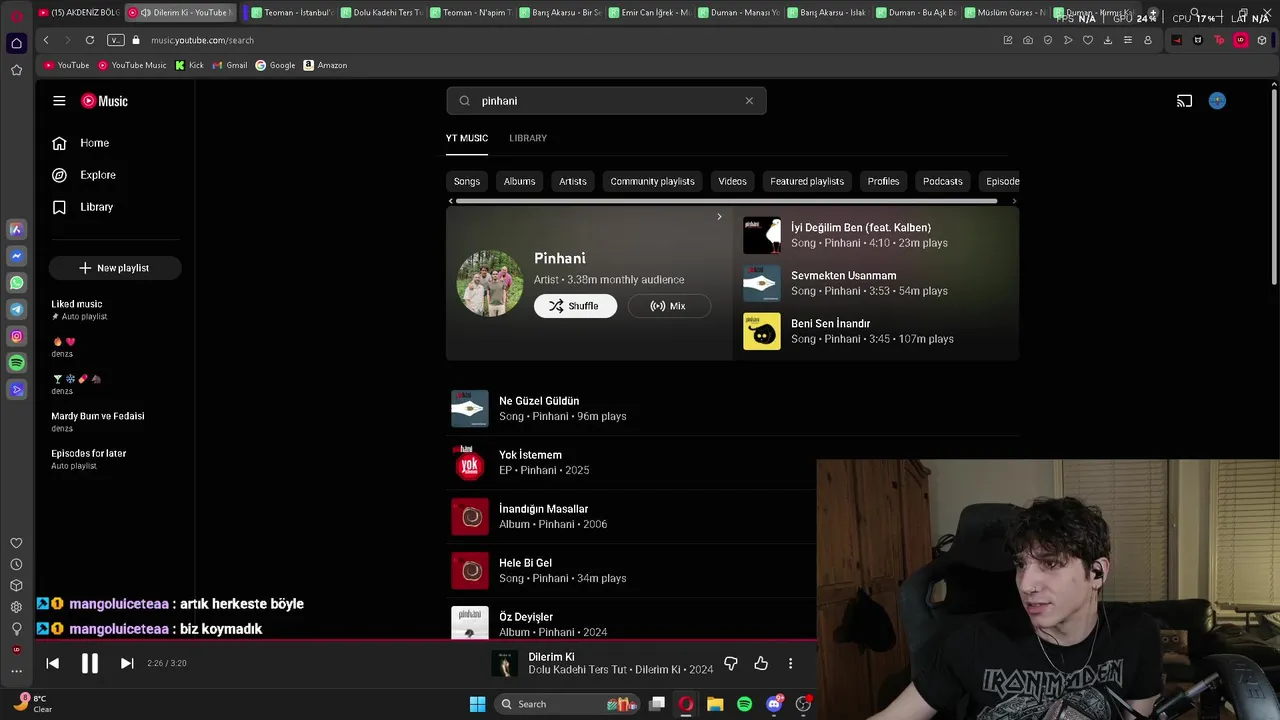This screenshot has width=1280, height=720.
Task: Expand the Pinhani top result chevron
Action: (x=719, y=217)
